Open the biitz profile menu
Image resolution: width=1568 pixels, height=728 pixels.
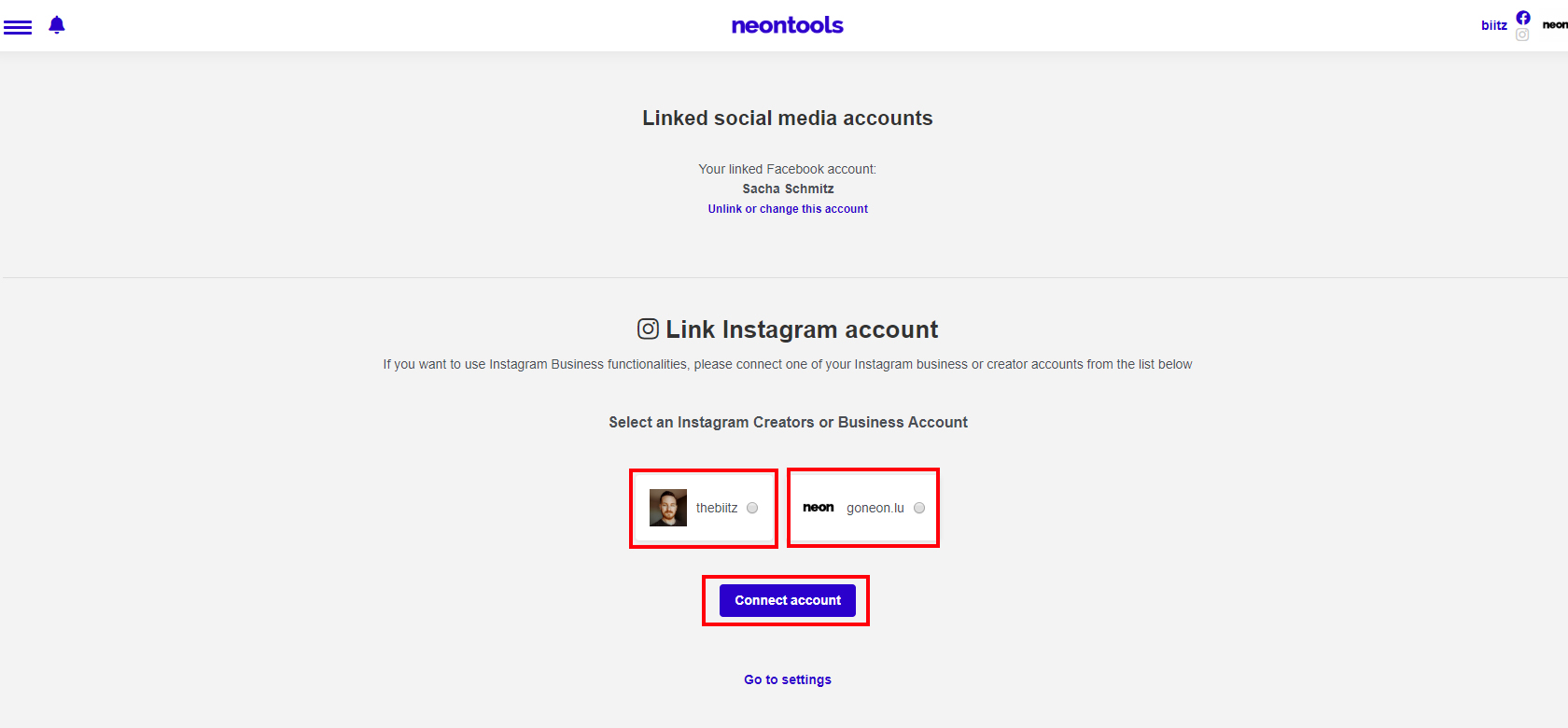(1494, 25)
